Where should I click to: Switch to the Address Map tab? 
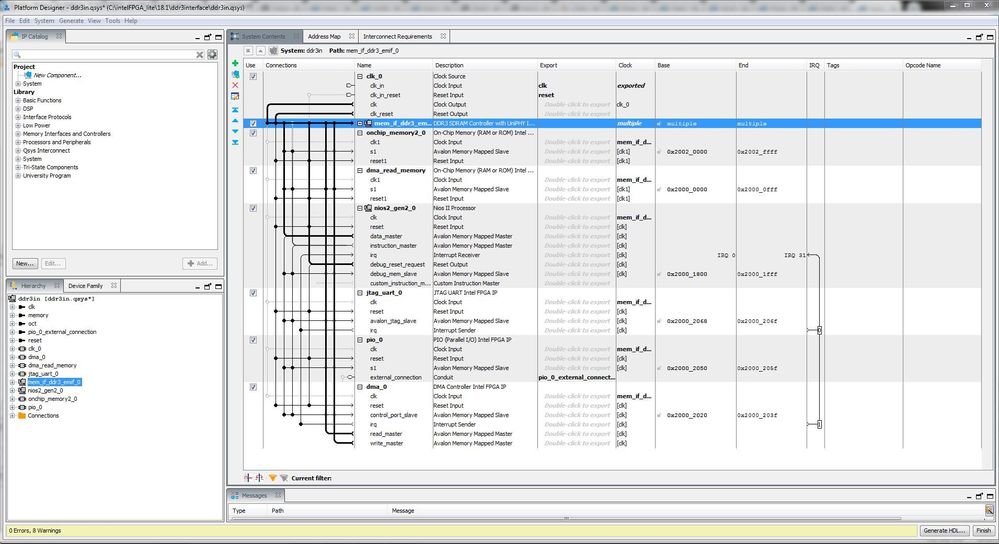[324, 37]
